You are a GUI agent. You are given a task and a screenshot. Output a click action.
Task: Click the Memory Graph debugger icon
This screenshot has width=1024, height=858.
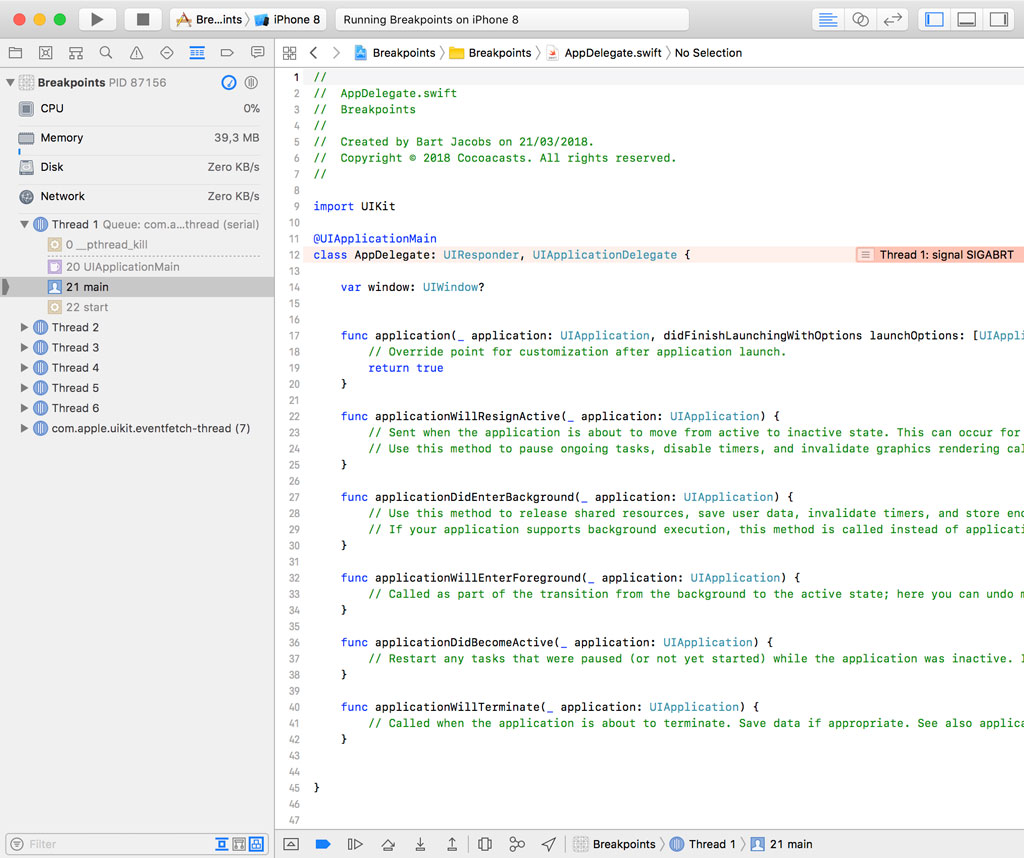(517, 843)
